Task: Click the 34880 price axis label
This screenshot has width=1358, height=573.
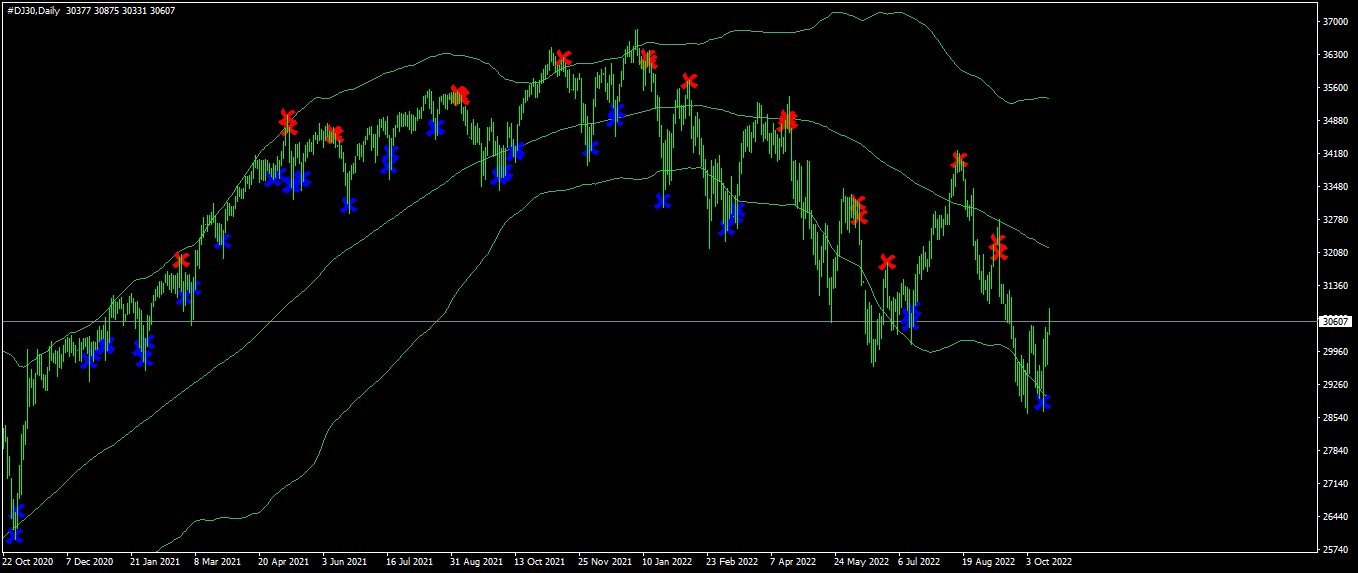Action: pyautogui.click(x=1335, y=120)
